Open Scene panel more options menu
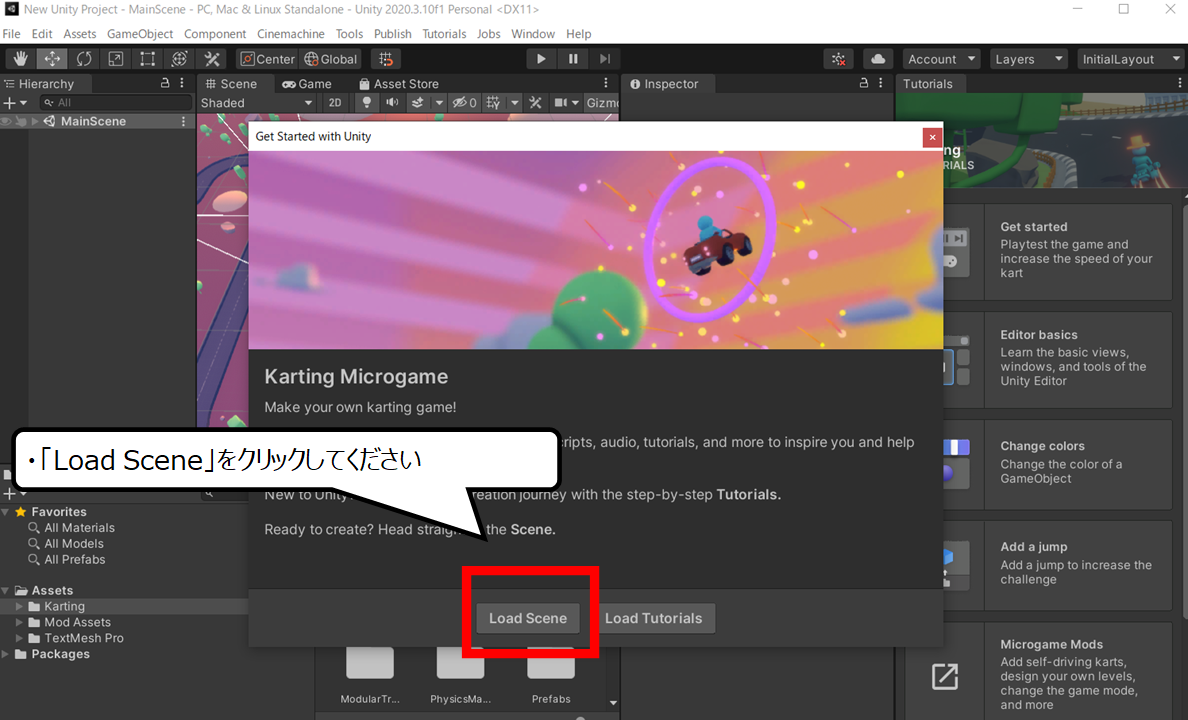 click(605, 83)
